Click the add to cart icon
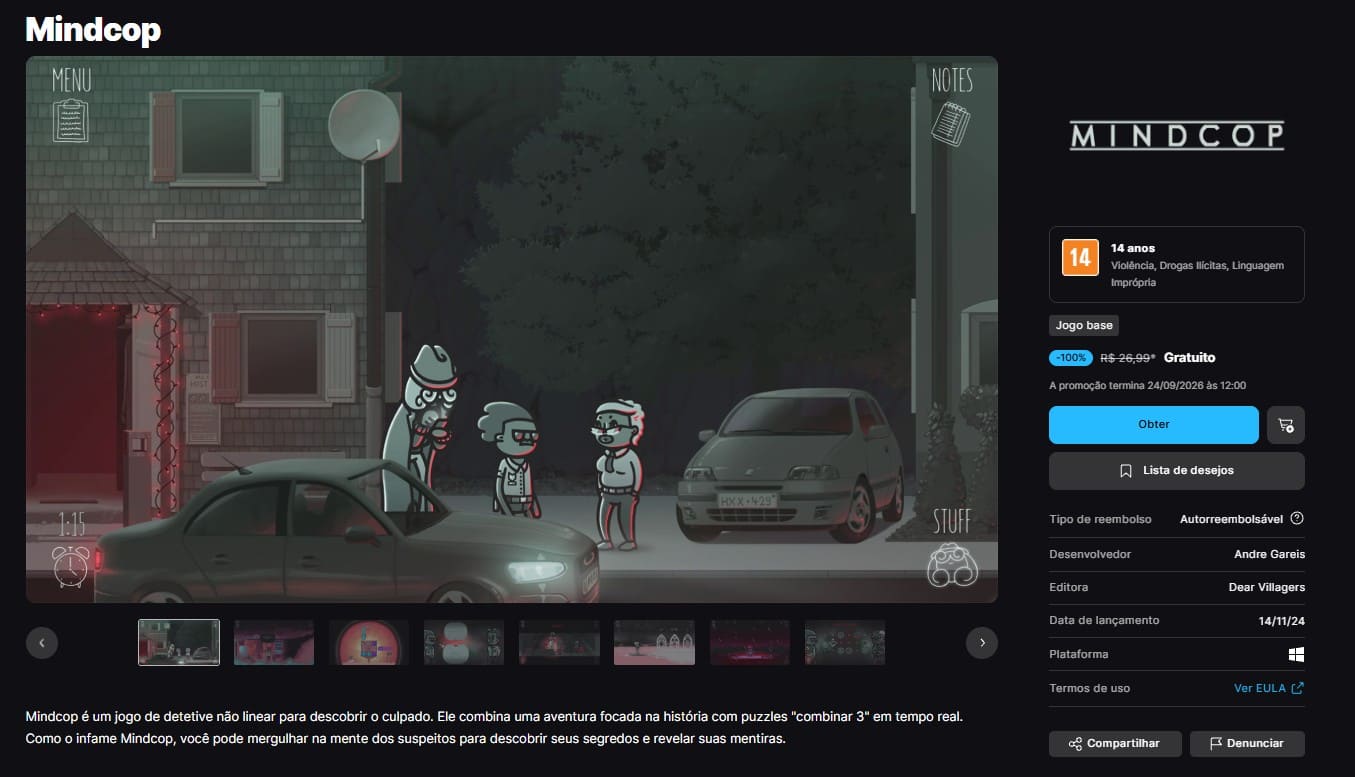 pos(1286,425)
